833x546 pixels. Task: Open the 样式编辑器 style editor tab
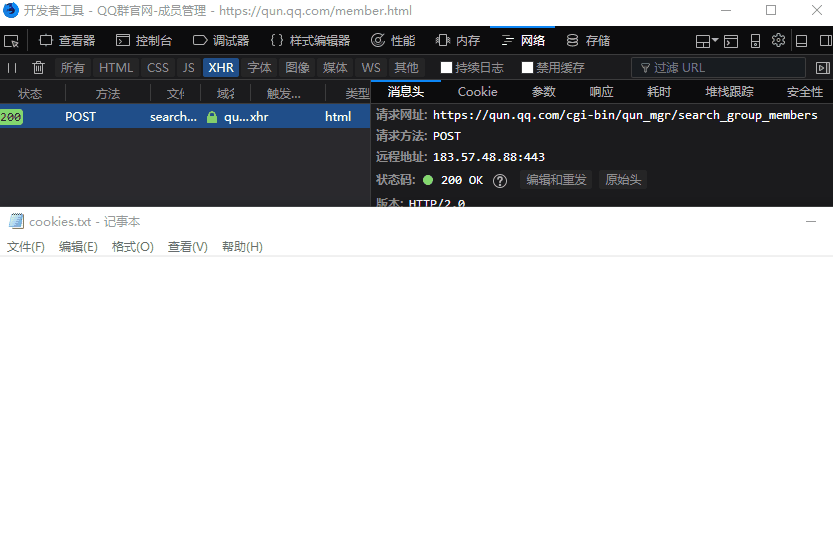point(310,41)
